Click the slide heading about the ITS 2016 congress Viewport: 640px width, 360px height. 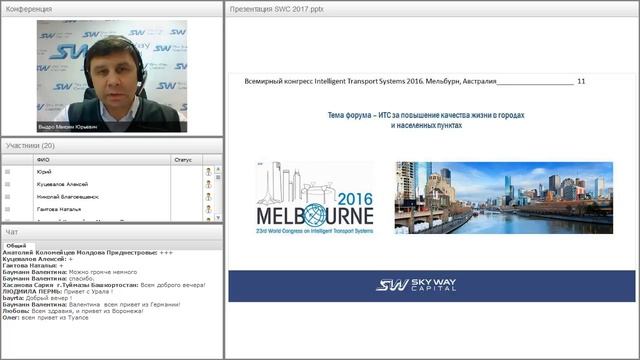click(370, 81)
